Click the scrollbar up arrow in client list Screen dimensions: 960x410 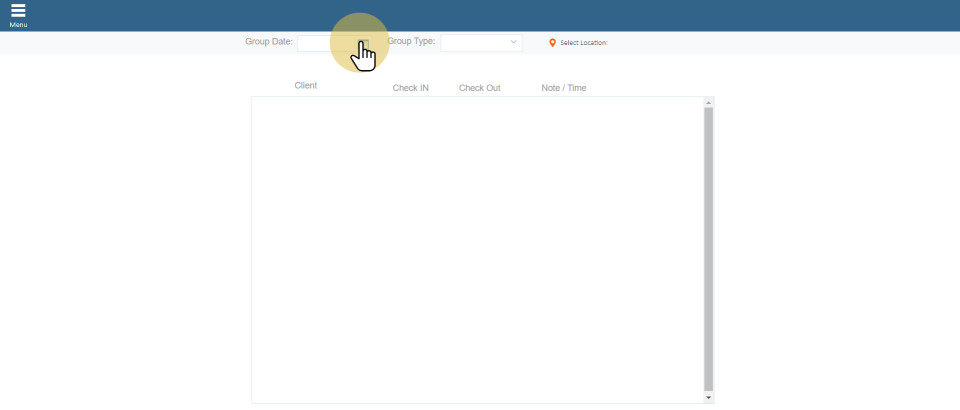[x=708, y=102]
